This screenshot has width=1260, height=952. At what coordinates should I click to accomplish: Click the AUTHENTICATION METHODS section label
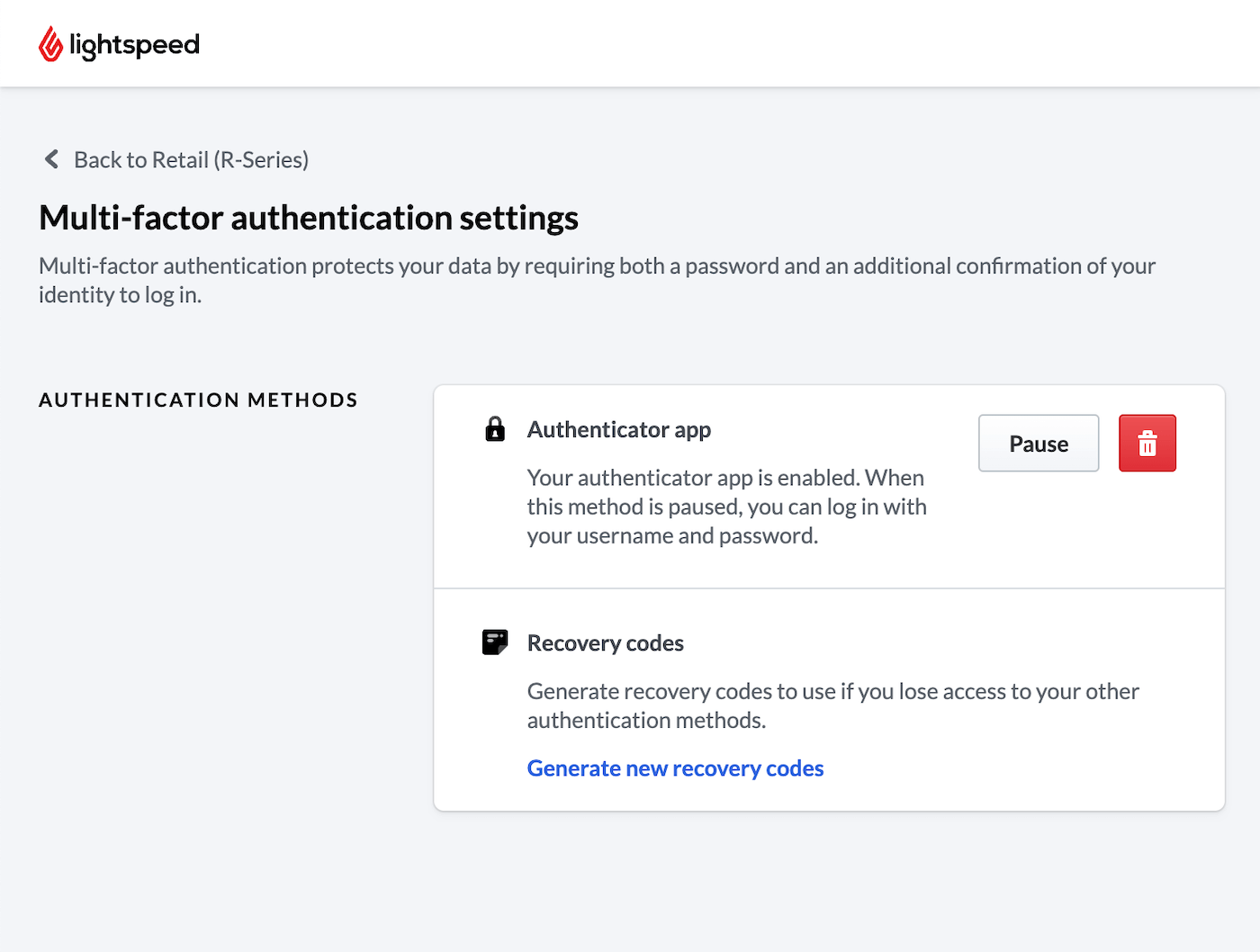point(199,400)
